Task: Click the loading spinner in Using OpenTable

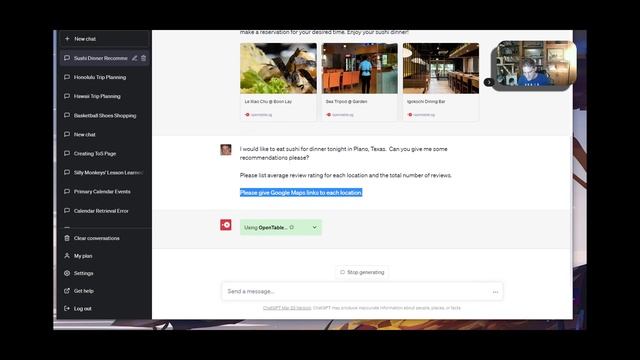Action: [x=291, y=227]
